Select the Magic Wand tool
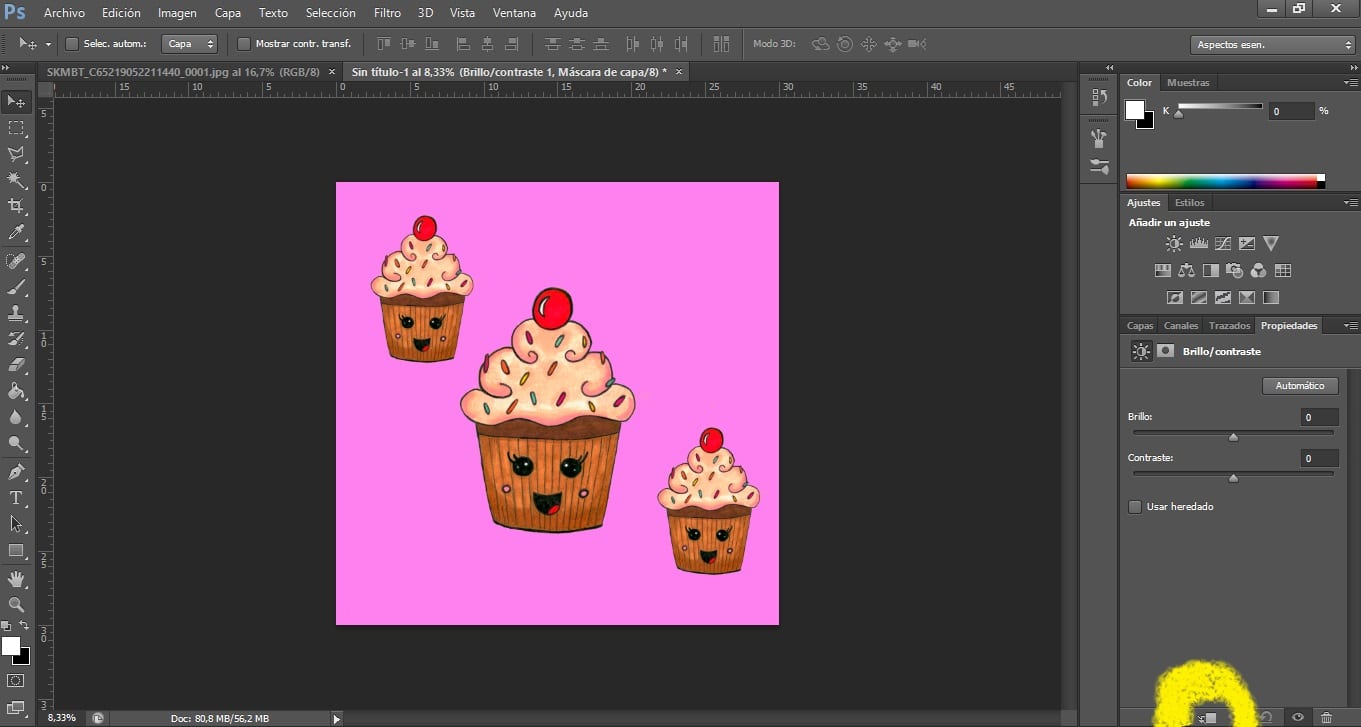1361x727 pixels. [x=16, y=180]
